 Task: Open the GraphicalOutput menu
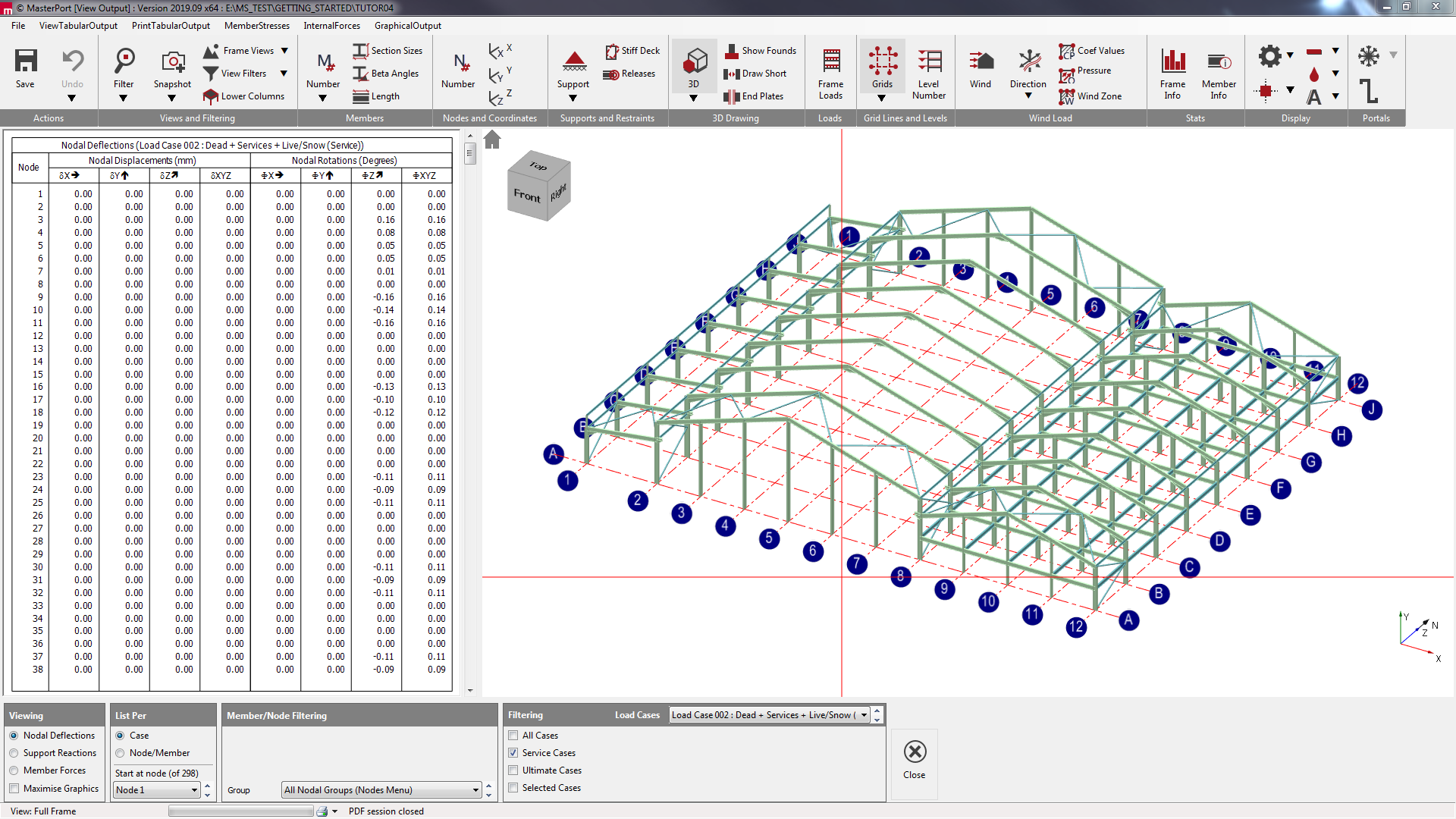click(407, 26)
